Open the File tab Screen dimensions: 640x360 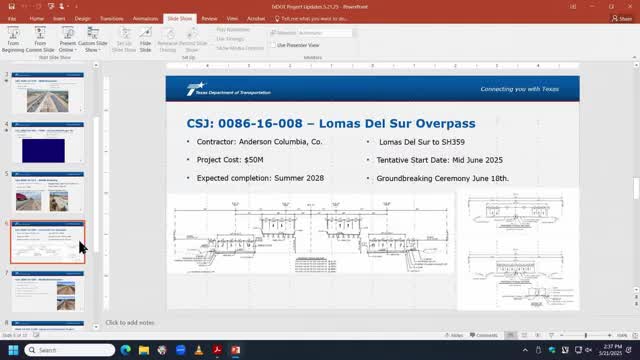pyautogui.click(x=12, y=19)
